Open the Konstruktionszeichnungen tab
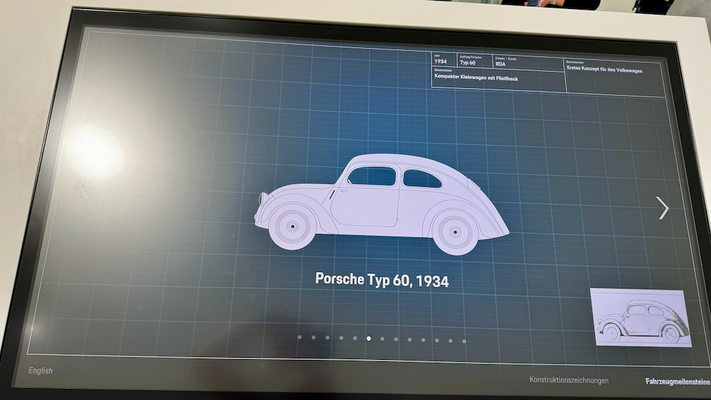The width and height of the screenshot is (711, 400). (569, 380)
